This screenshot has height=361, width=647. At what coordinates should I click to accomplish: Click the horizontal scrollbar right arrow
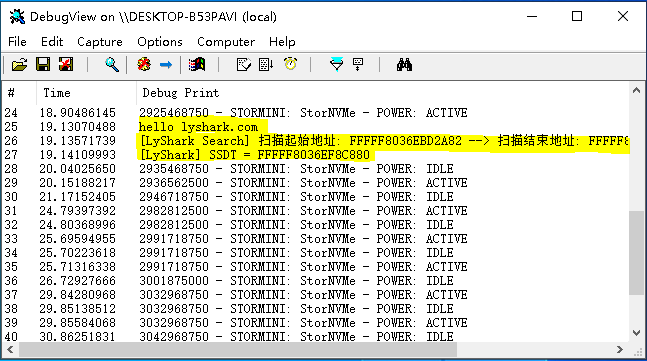coord(619,350)
